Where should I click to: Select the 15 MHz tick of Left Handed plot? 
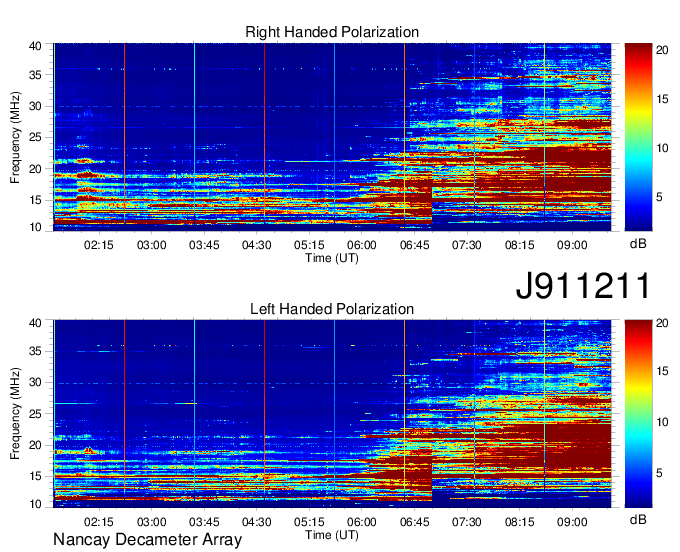click(35, 477)
